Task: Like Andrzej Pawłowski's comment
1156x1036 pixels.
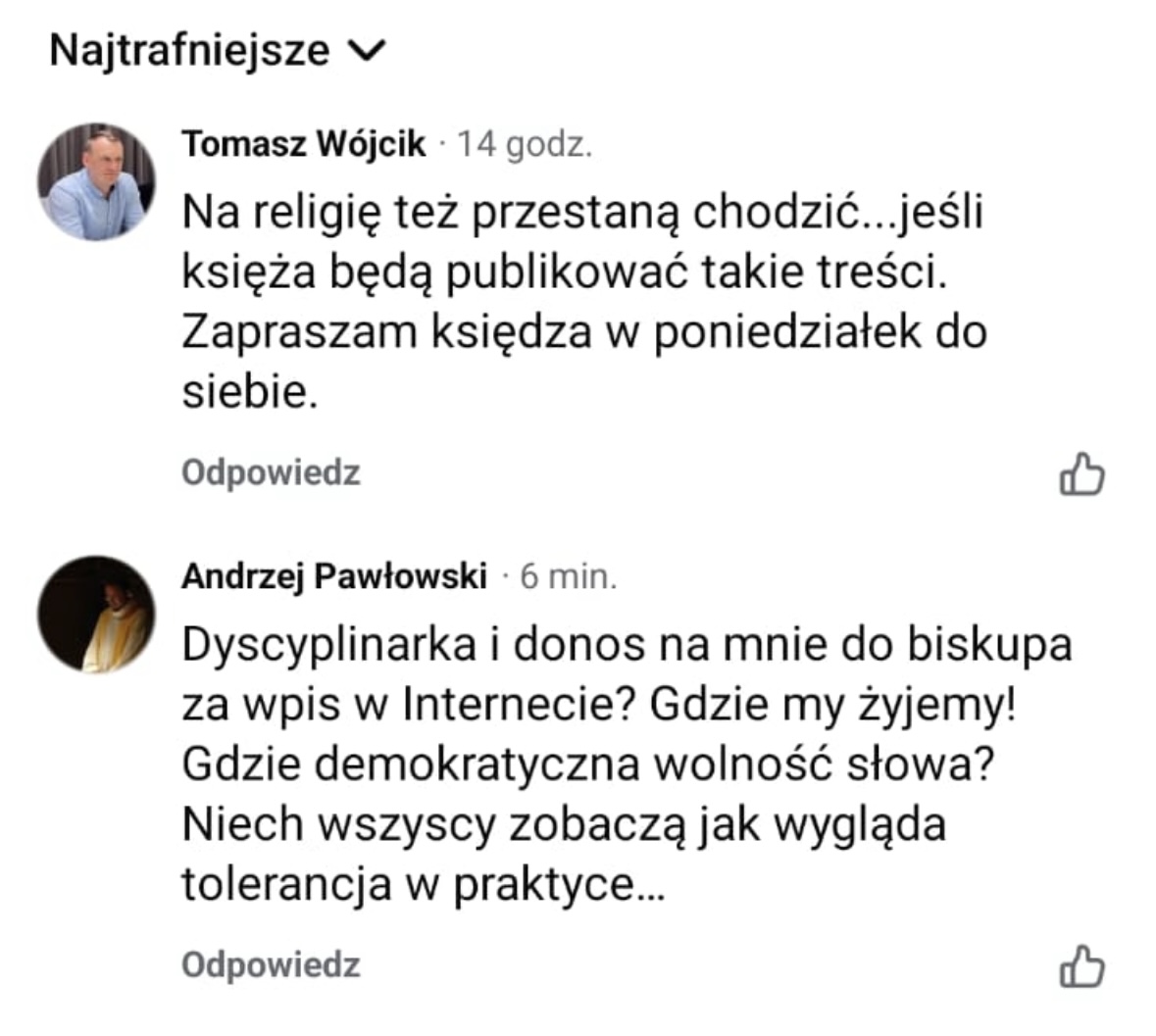Action: [x=1081, y=966]
